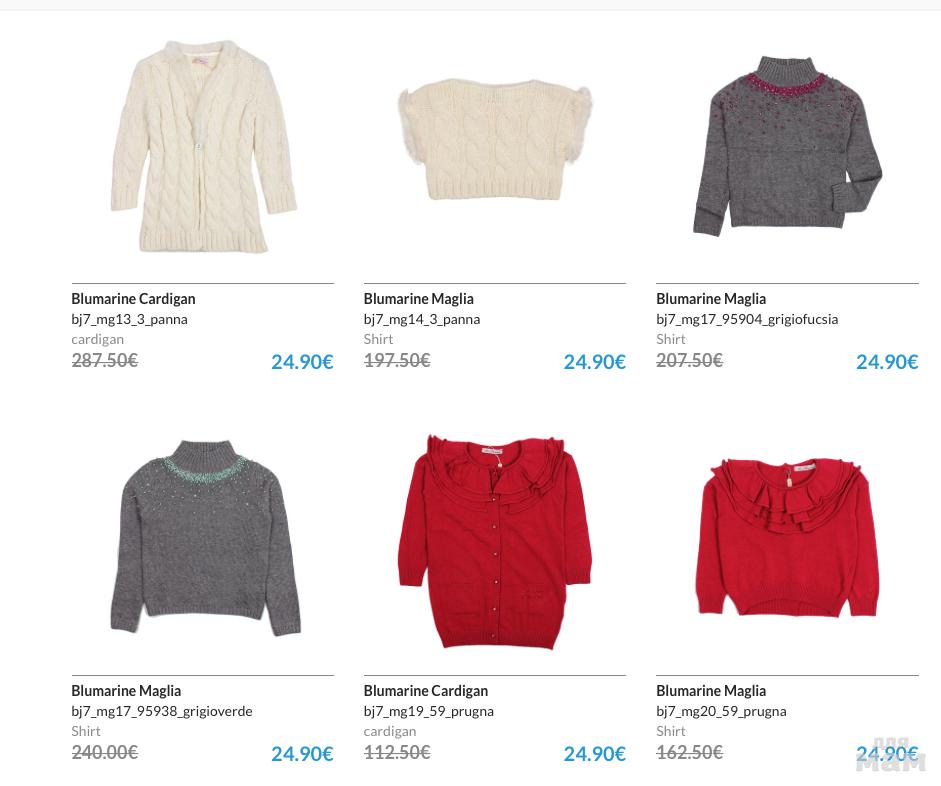Click the crossed-out 197.50€ price

point(397,360)
